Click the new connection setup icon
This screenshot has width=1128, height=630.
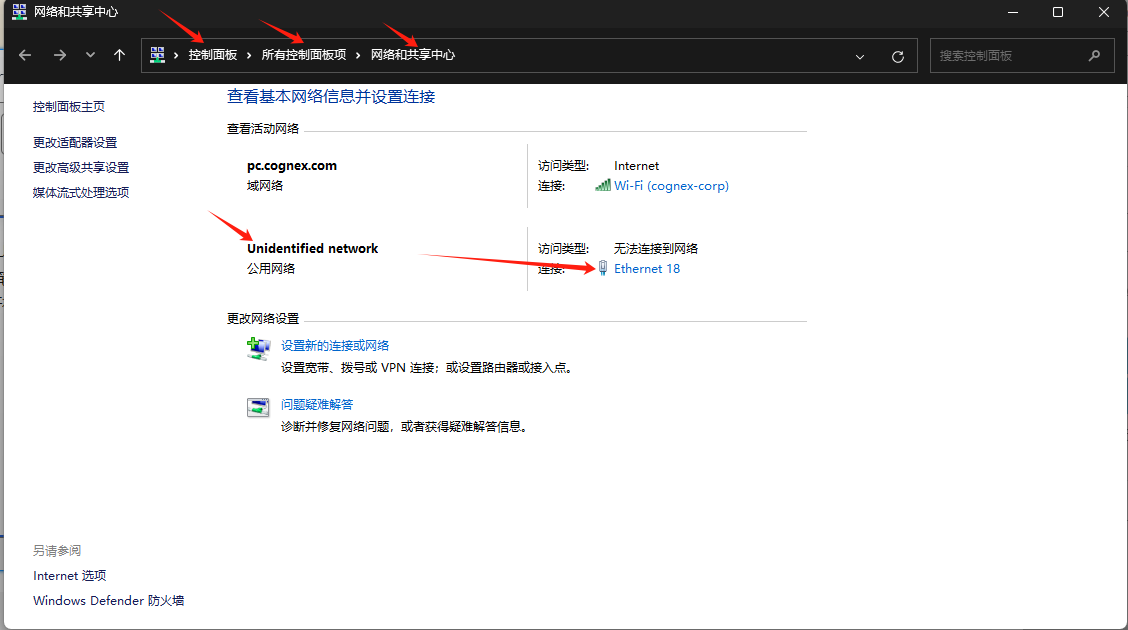pos(258,348)
